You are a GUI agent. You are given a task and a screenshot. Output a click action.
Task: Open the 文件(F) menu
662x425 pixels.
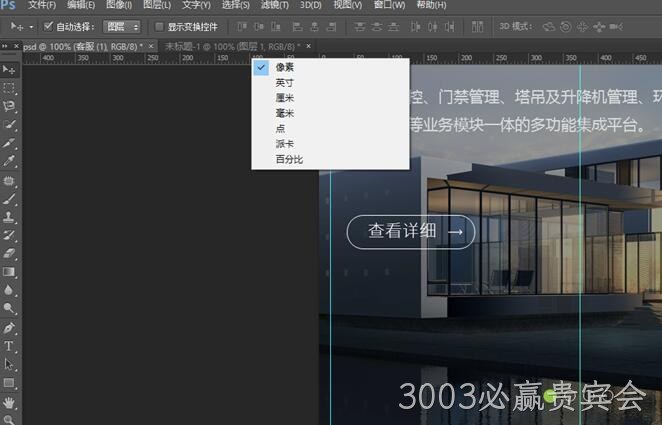pyautogui.click(x=42, y=5)
